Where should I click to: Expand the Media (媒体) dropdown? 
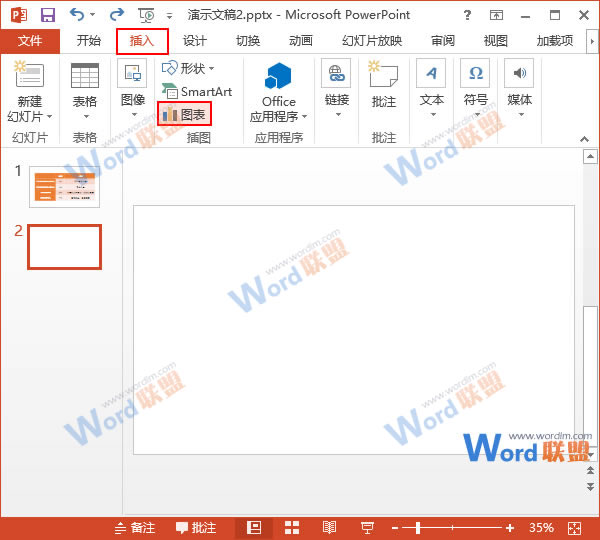click(x=521, y=114)
